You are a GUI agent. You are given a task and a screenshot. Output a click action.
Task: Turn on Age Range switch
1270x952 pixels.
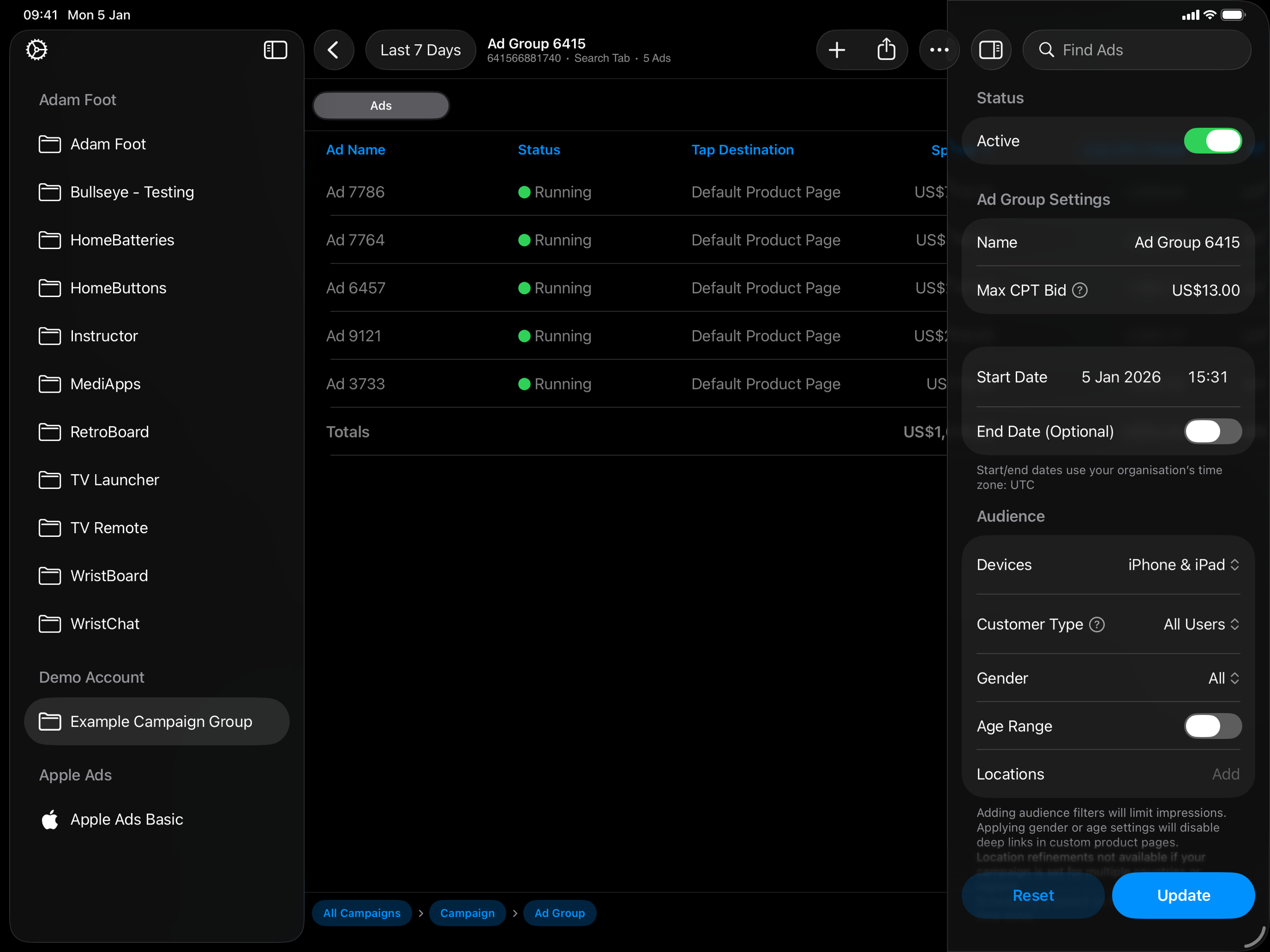pyautogui.click(x=1212, y=727)
